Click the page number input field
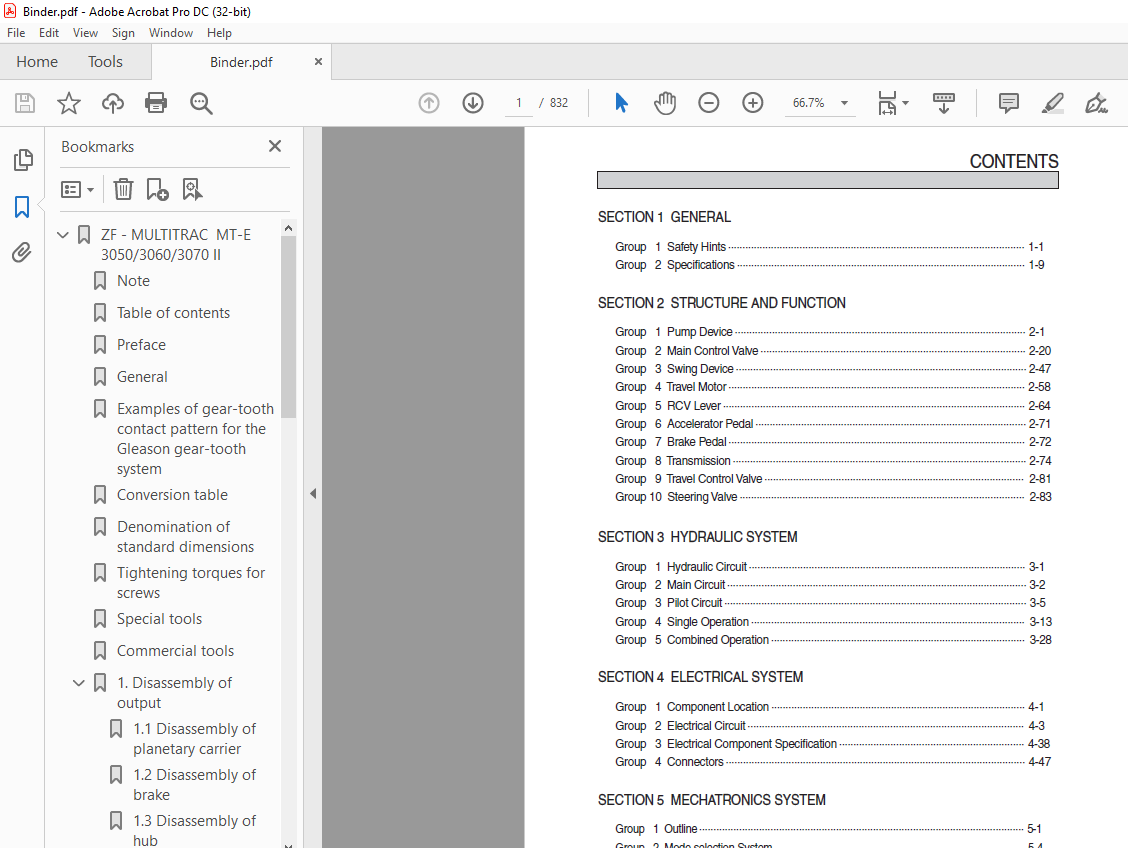The height and width of the screenshot is (848, 1128). coord(518,103)
